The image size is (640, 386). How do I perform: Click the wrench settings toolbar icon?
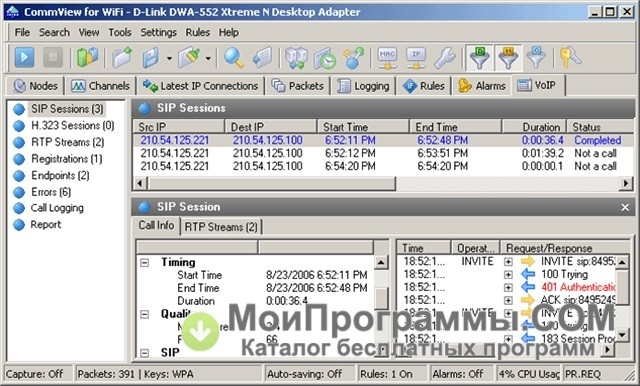(x=444, y=58)
